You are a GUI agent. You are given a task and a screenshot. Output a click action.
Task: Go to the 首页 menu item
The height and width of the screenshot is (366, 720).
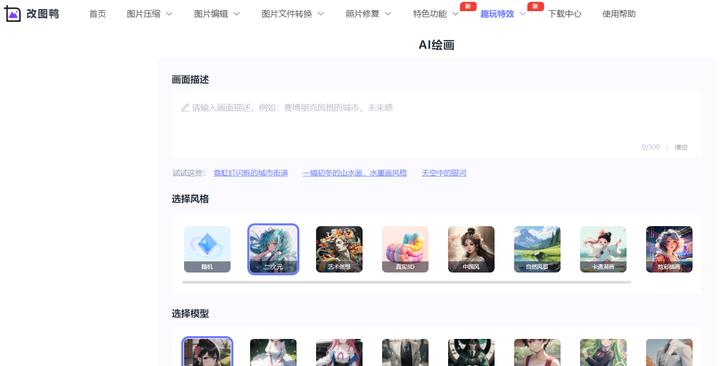(97, 14)
